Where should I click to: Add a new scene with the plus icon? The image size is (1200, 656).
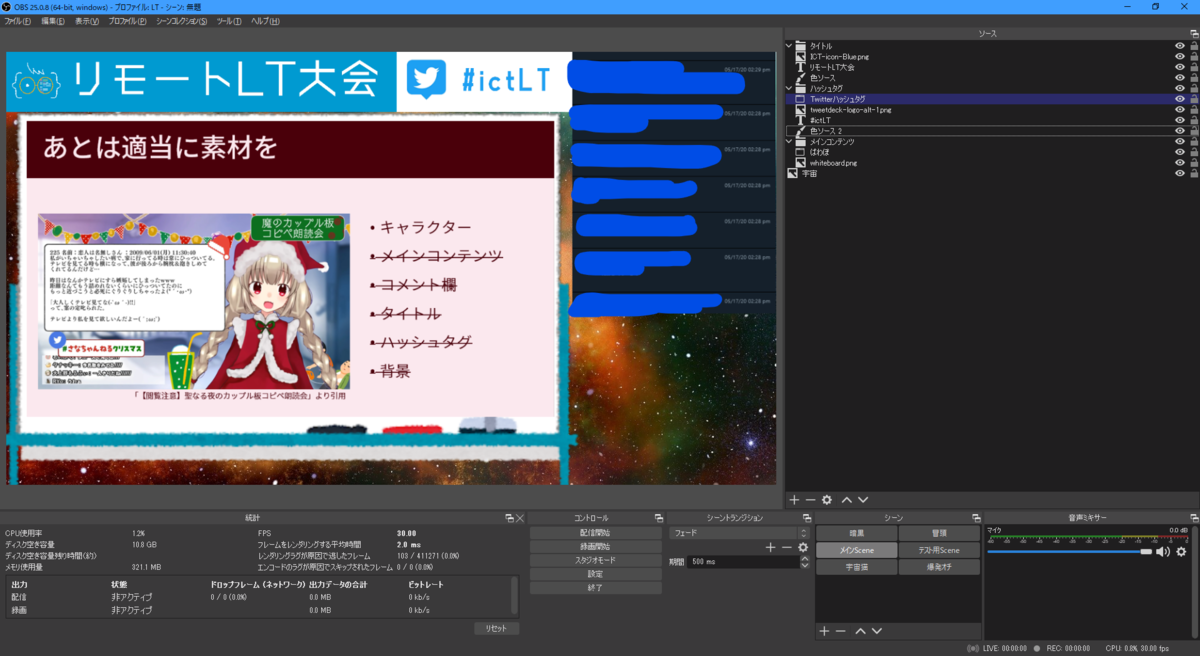[x=822, y=631]
